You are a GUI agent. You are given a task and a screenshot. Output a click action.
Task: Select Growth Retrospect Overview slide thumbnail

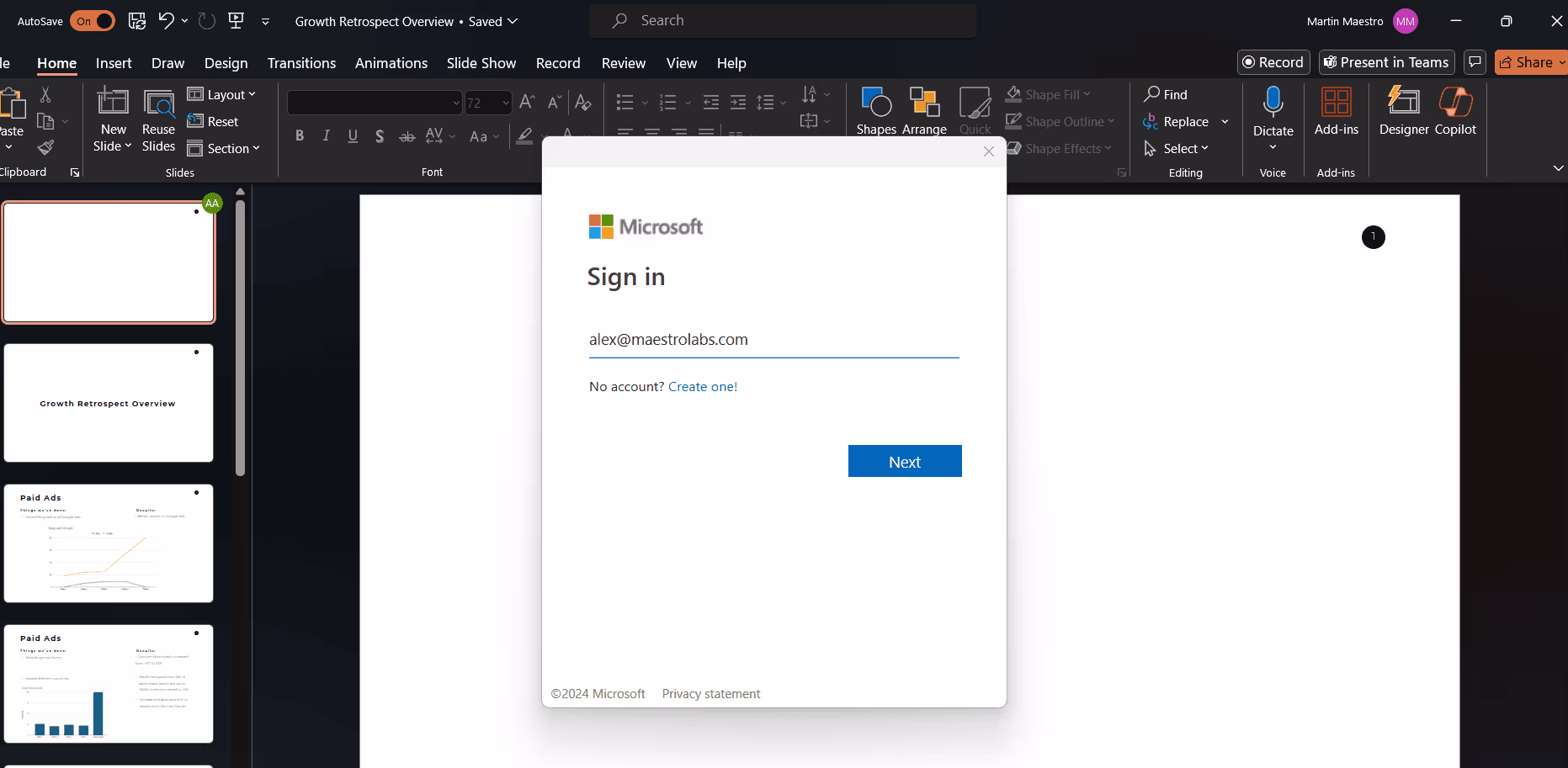[x=109, y=403]
